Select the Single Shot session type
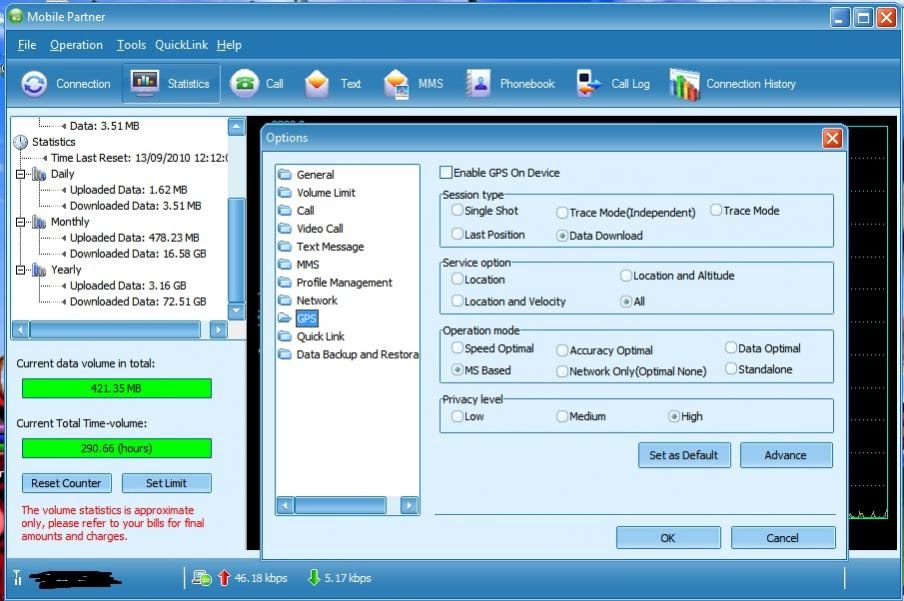904x601 pixels. tap(456, 211)
